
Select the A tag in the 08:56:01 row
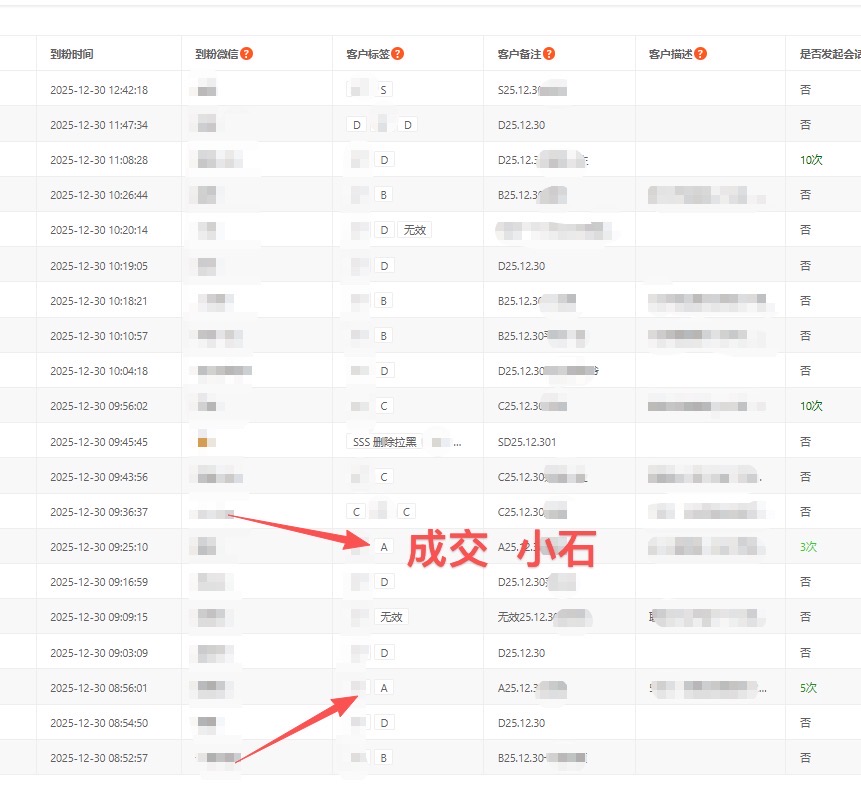pyautogui.click(x=384, y=688)
